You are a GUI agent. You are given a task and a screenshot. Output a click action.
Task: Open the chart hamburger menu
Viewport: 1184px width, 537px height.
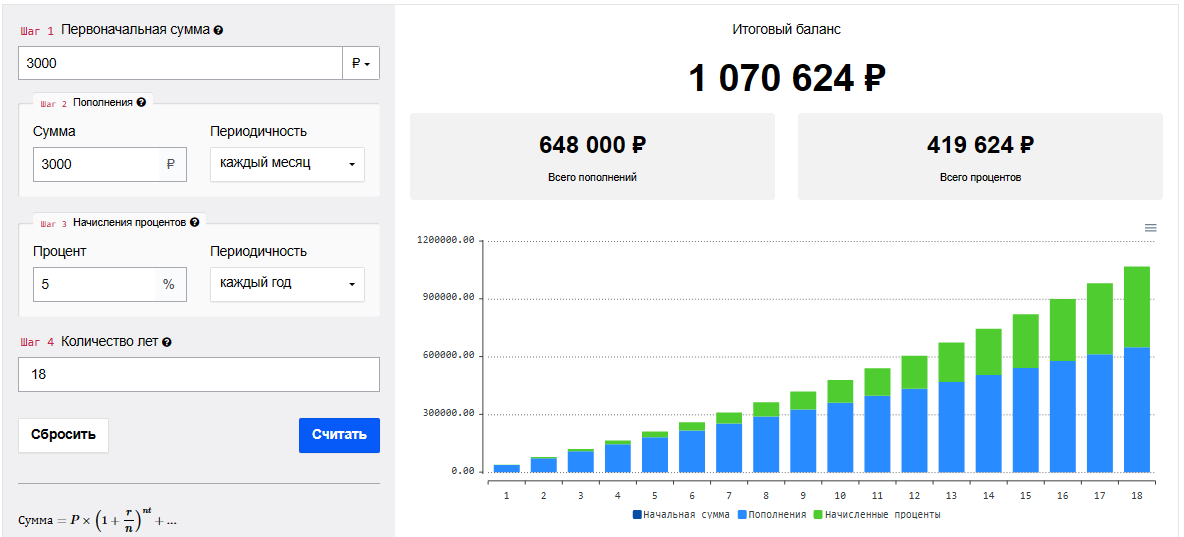click(x=1151, y=227)
